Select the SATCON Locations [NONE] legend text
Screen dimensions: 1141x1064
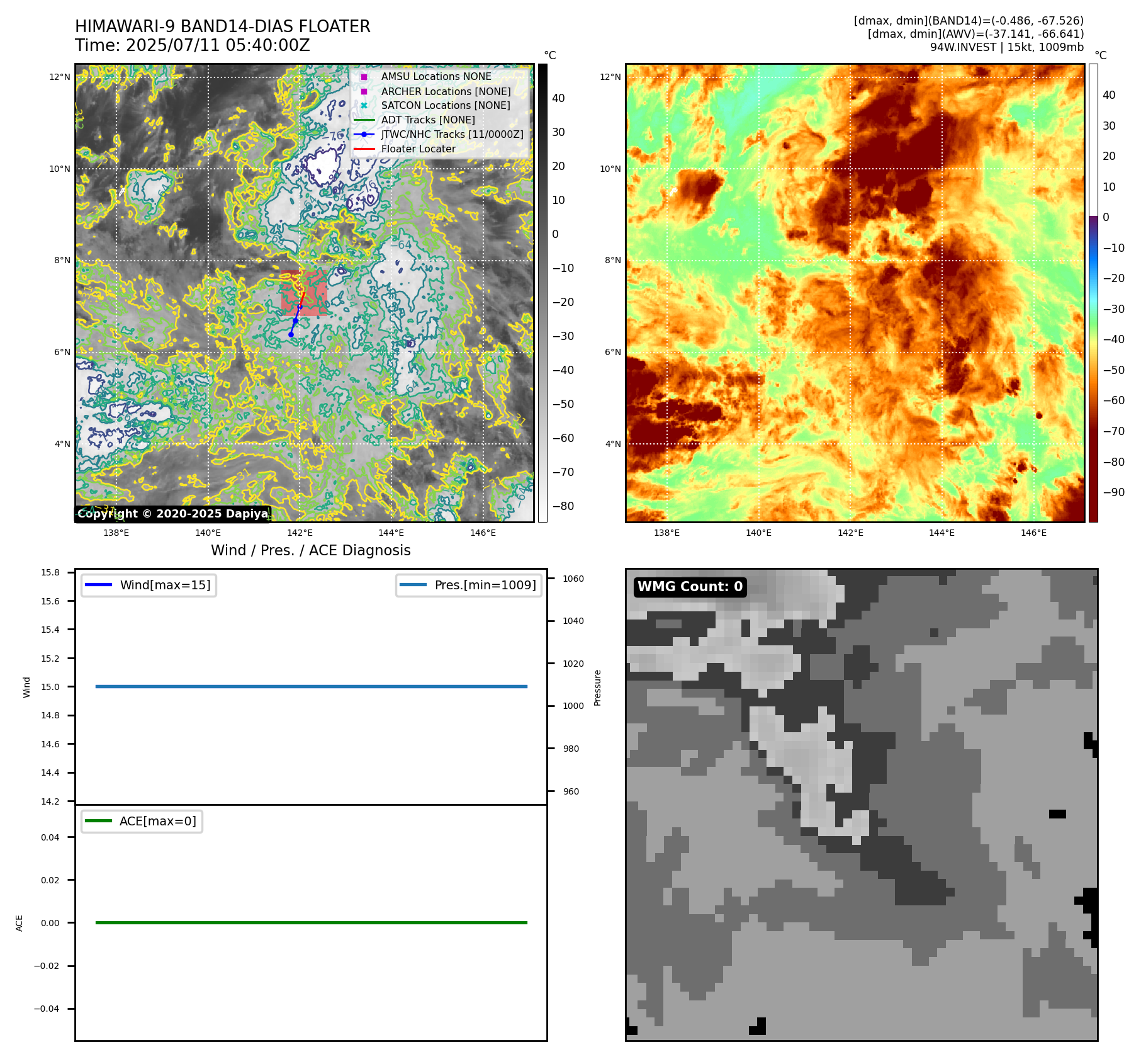446,106
